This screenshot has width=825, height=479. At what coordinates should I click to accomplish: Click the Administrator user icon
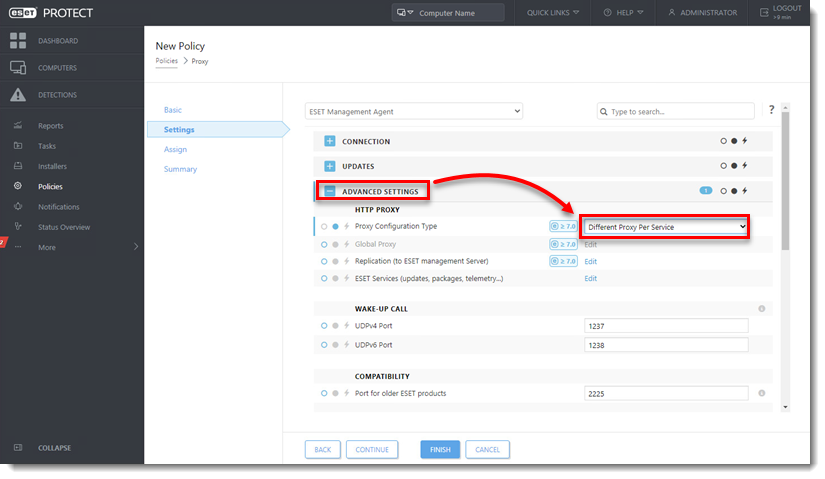(671, 12)
